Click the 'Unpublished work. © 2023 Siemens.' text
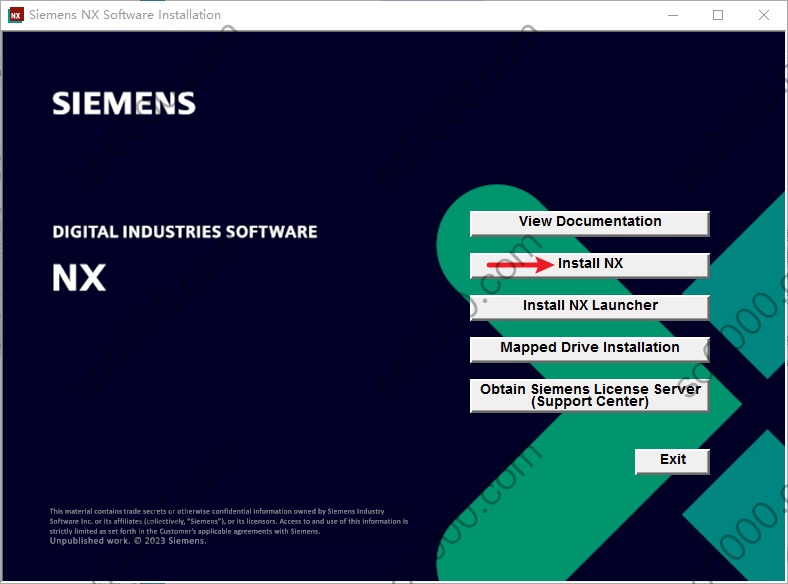 (128, 541)
